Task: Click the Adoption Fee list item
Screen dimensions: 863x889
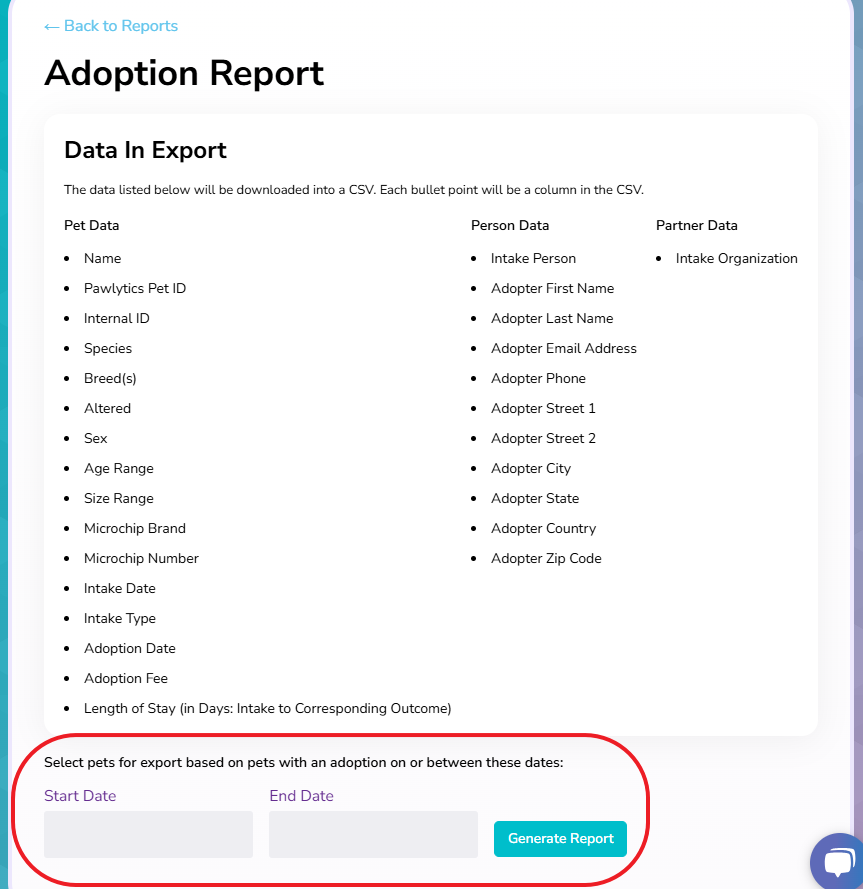Action: [x=126, y=678]
